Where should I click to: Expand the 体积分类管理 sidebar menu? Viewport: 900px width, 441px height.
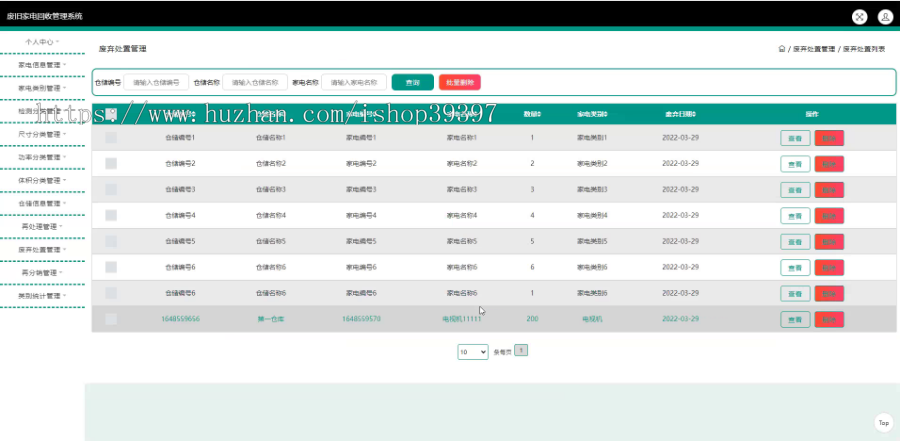pos(42,180)
